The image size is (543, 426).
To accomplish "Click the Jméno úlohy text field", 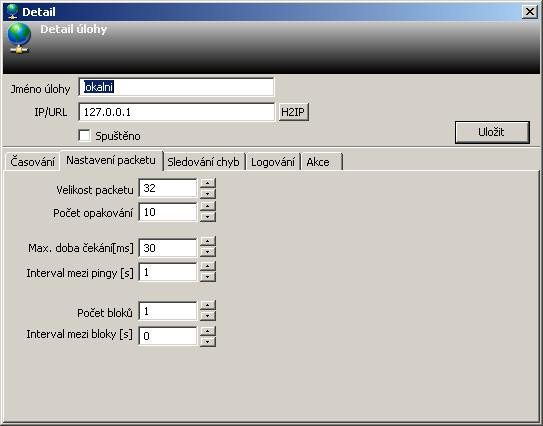I will coord(176,87).
